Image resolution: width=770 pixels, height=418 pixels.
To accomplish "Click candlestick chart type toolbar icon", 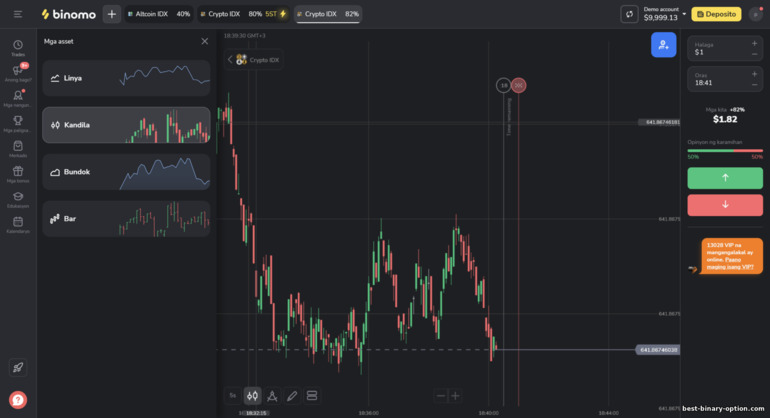I will coord(252,395).
